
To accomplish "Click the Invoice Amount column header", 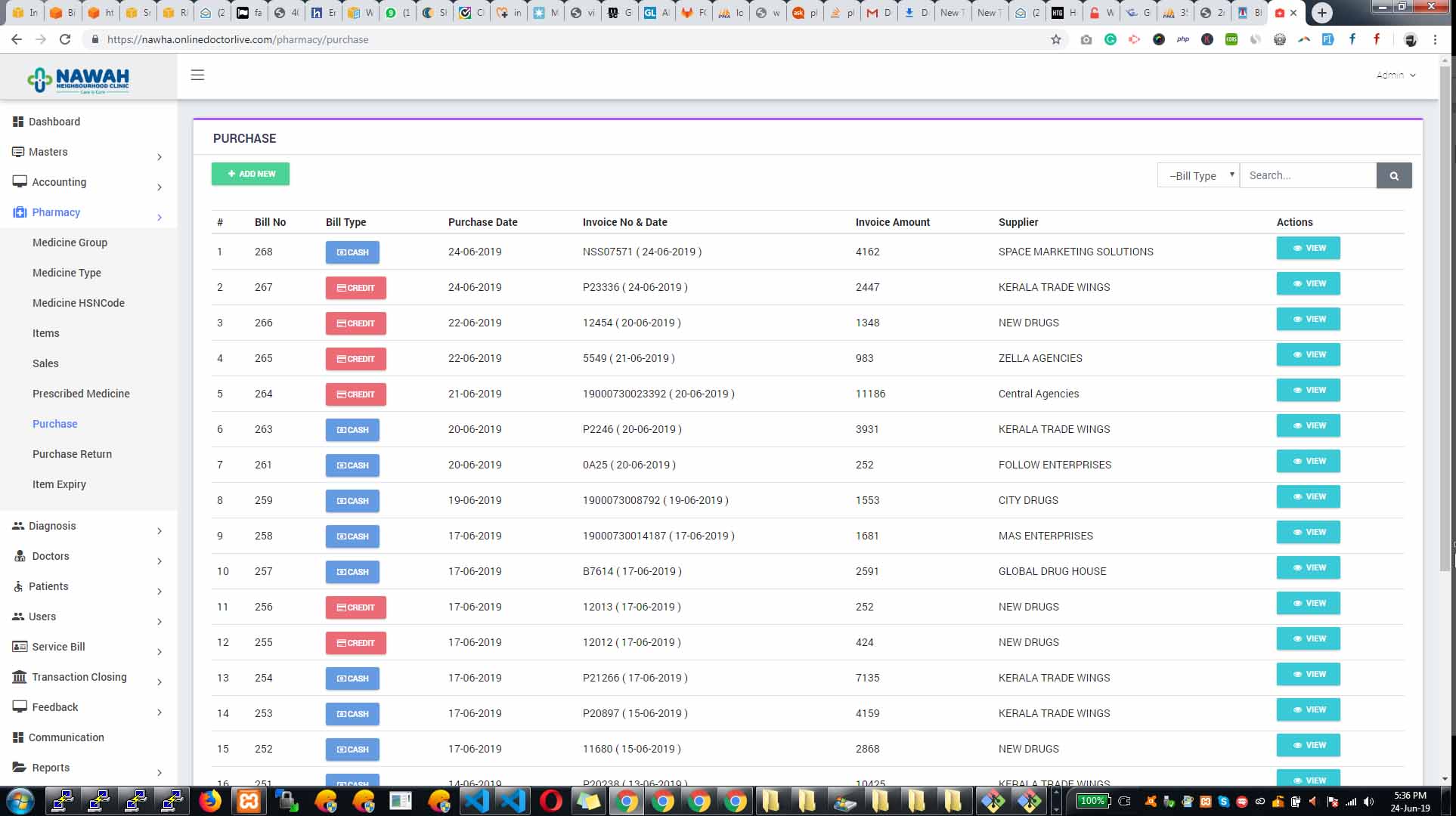I will click(x=893, y=222).
